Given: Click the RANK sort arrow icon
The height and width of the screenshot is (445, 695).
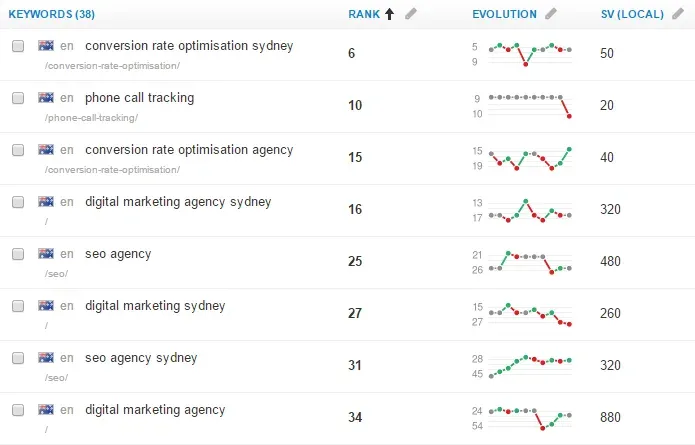Looking at the screenshot, I should [x=389, y=14].
